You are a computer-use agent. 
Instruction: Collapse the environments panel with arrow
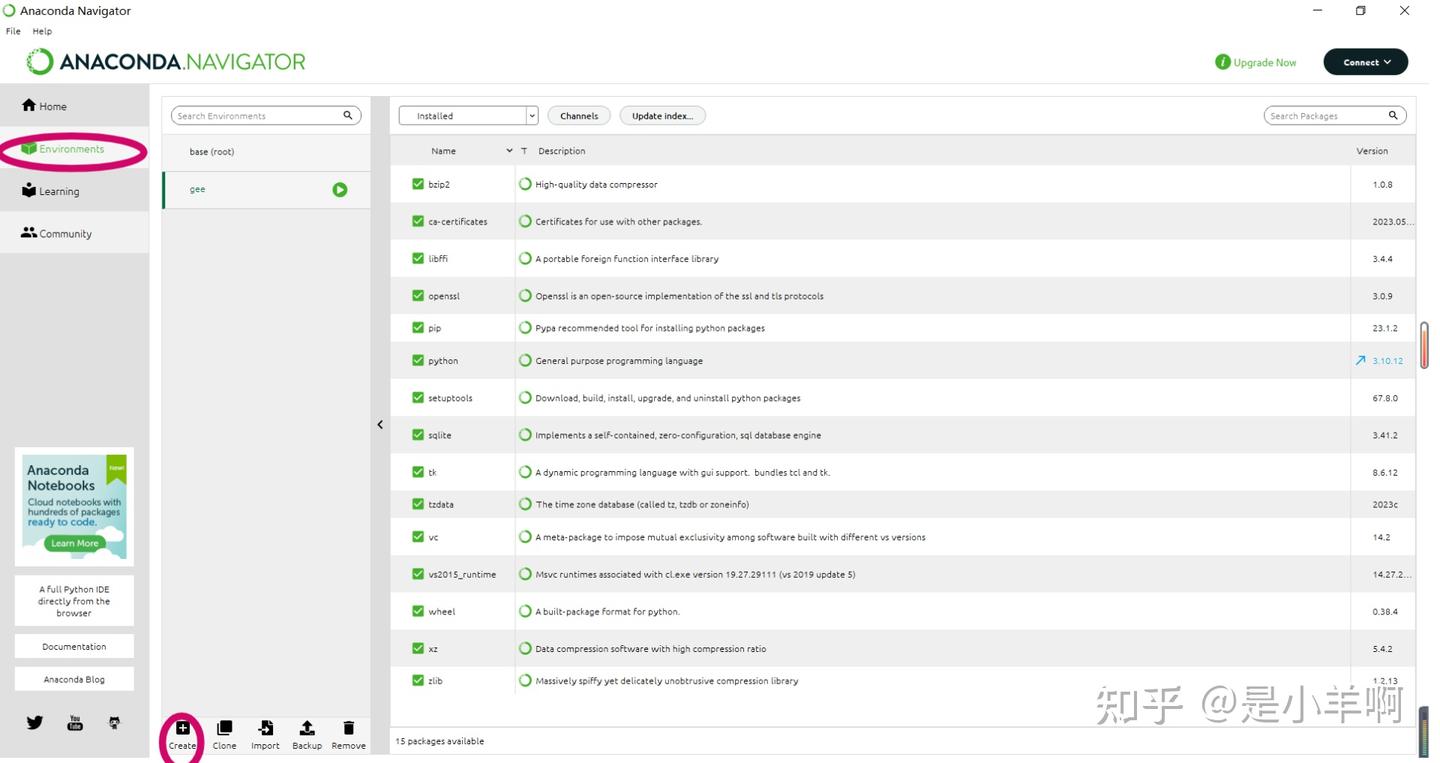tap(380, 425)
